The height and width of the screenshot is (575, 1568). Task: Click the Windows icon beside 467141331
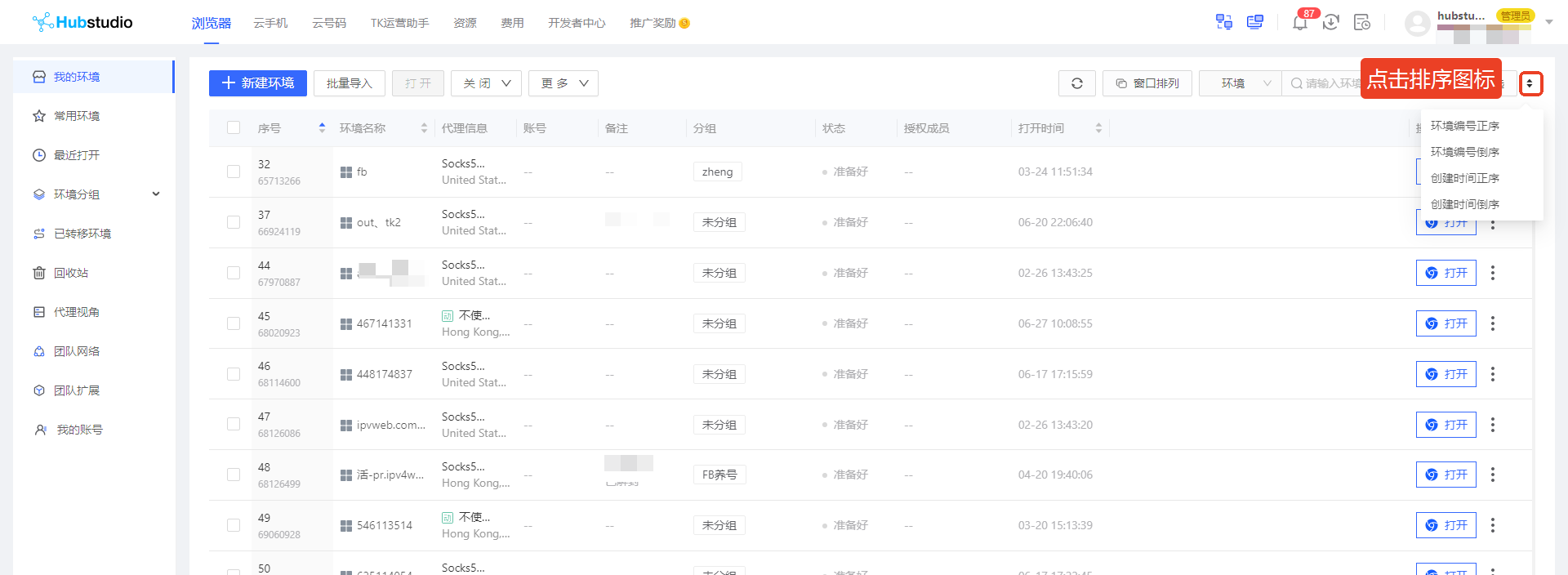coord(346,324)
